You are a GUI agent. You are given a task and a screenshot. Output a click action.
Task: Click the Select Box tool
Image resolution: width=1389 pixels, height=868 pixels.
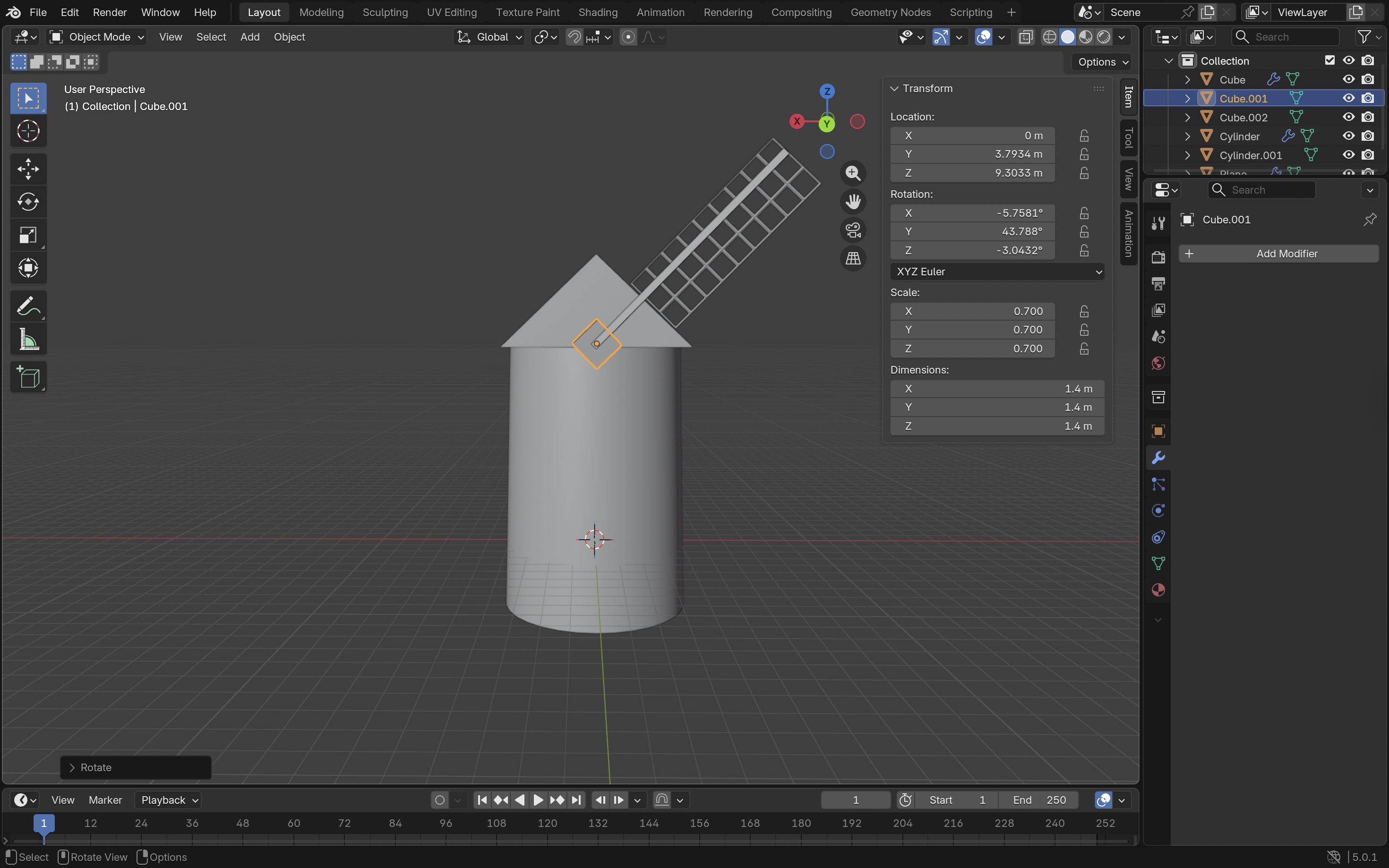[28, 98]
